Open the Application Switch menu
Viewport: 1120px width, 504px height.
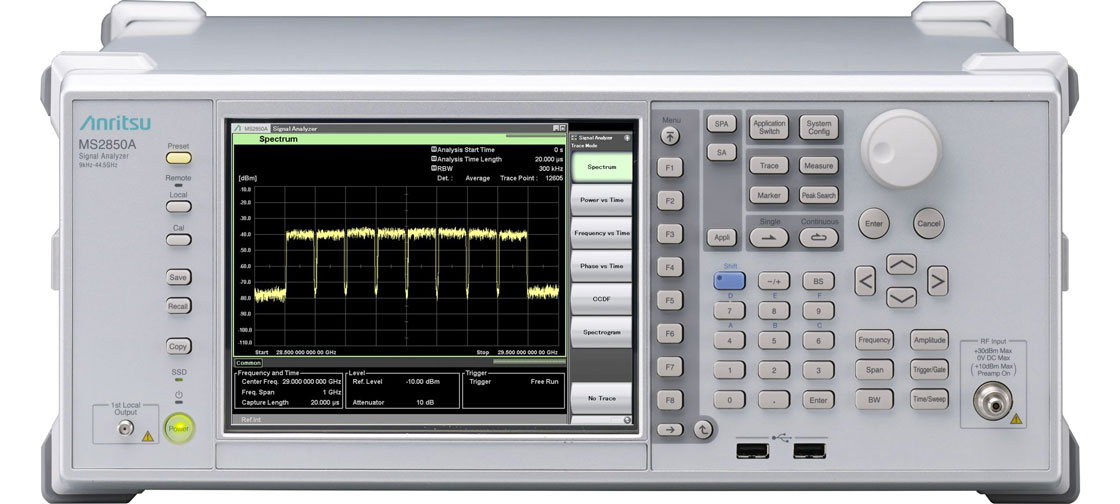[x=769, y=127]
